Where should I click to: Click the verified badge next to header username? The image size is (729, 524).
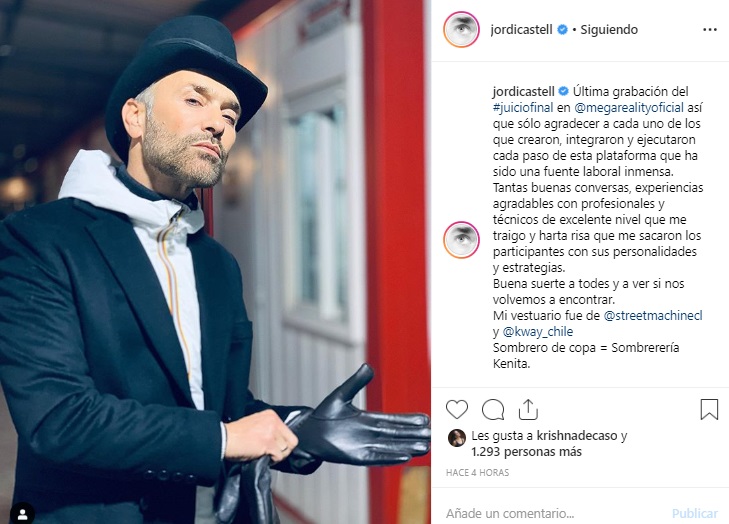coord(562,30)
